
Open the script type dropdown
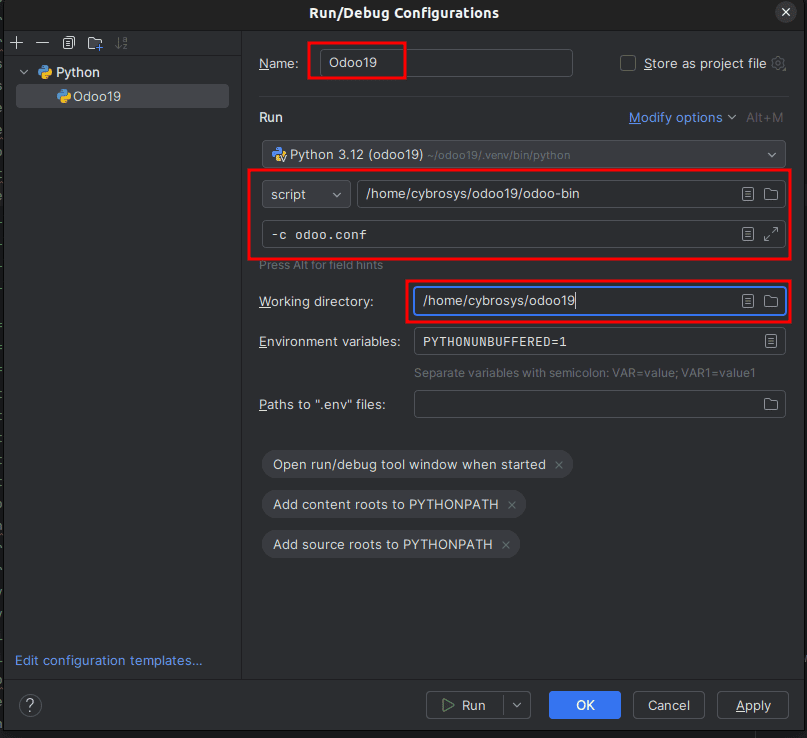click(306, 194)
